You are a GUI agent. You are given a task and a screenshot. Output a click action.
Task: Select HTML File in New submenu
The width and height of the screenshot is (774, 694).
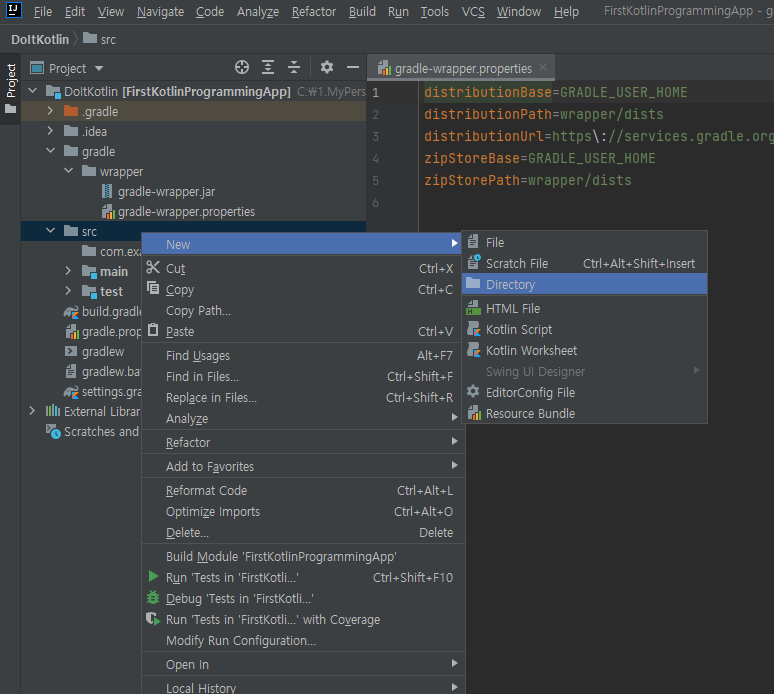pyautogui.click(x=584, y=308)
